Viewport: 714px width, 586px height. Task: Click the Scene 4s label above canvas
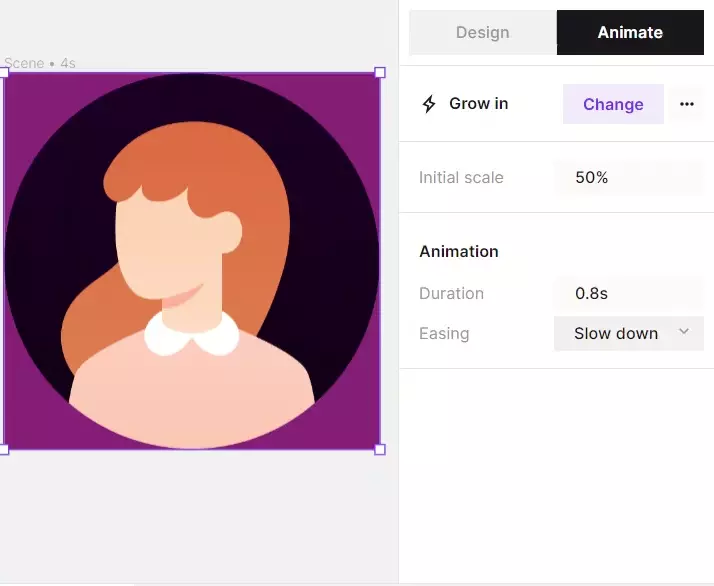pyautogui.click(x=40, y=63)
